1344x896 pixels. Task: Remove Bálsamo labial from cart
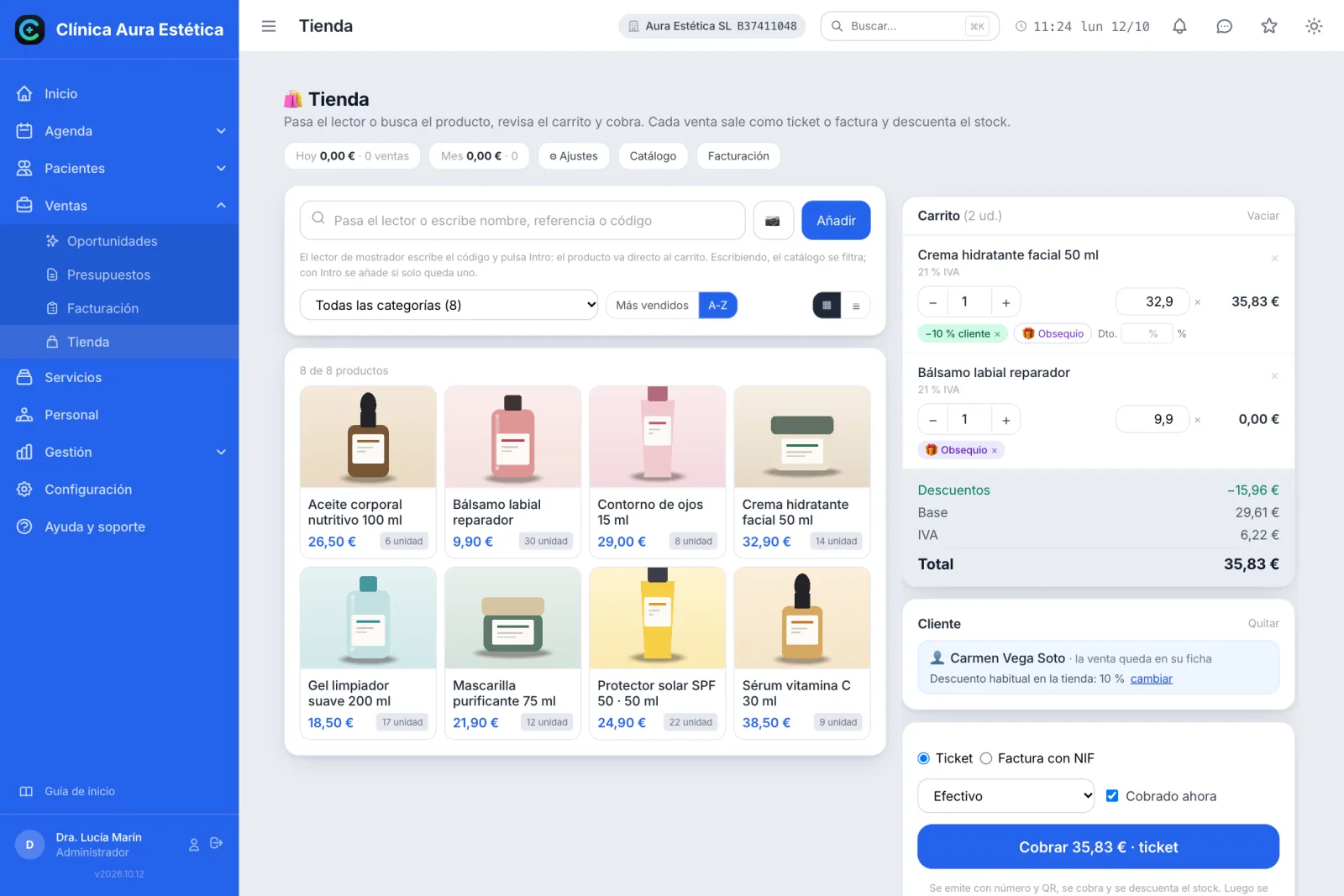1274,375
